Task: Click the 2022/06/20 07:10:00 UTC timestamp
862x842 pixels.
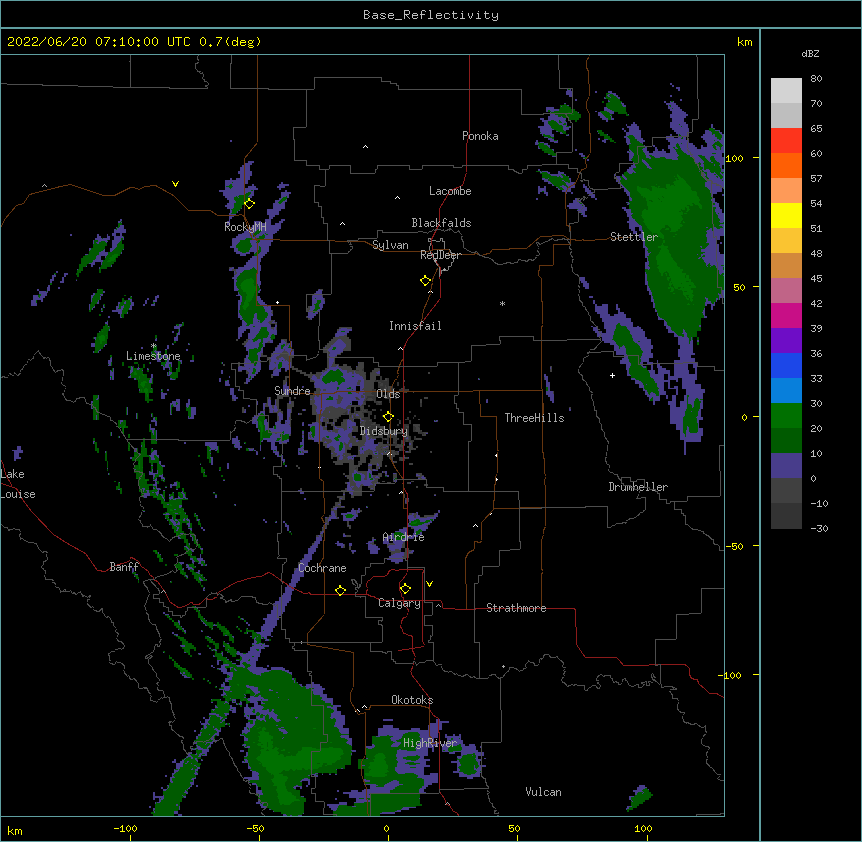Action: tap(99, 42)
